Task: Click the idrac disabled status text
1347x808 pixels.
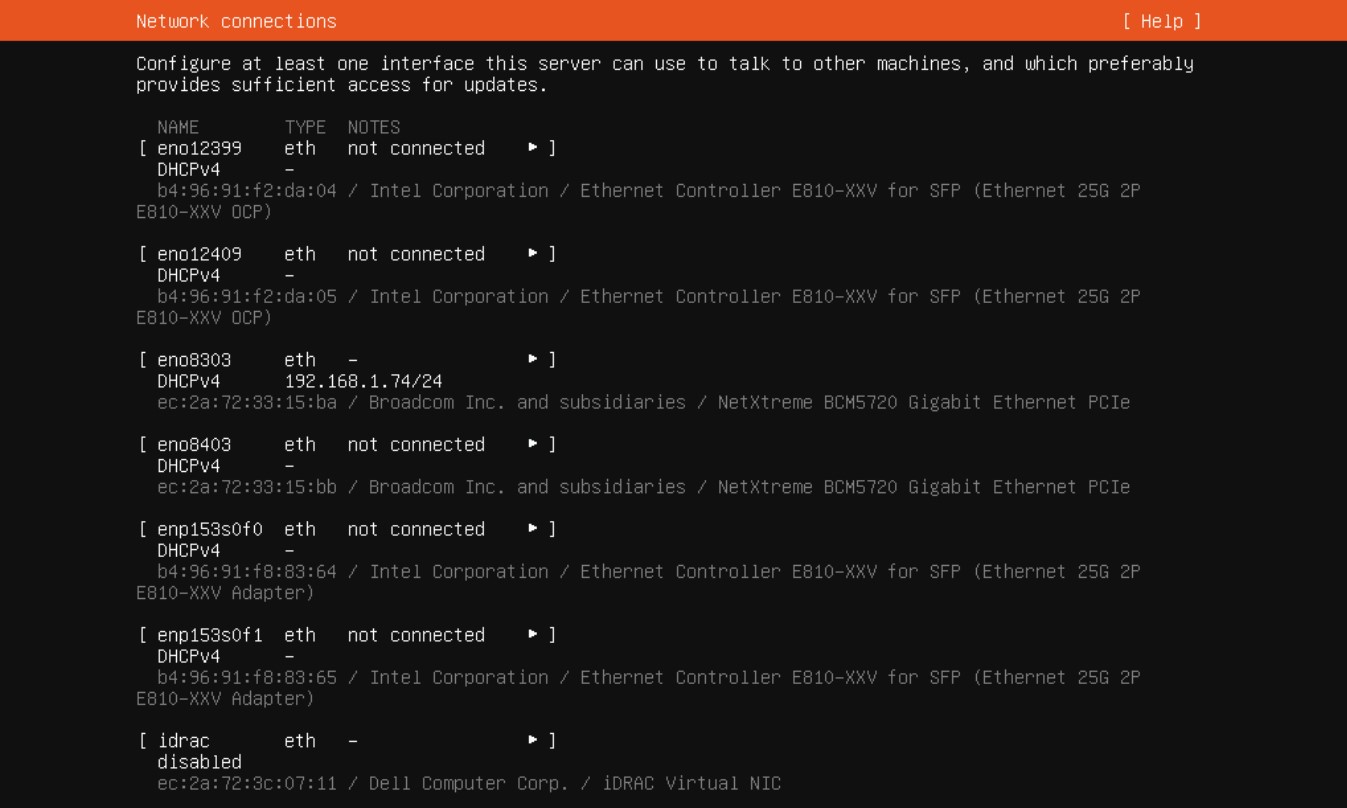Action: point(199,762)
